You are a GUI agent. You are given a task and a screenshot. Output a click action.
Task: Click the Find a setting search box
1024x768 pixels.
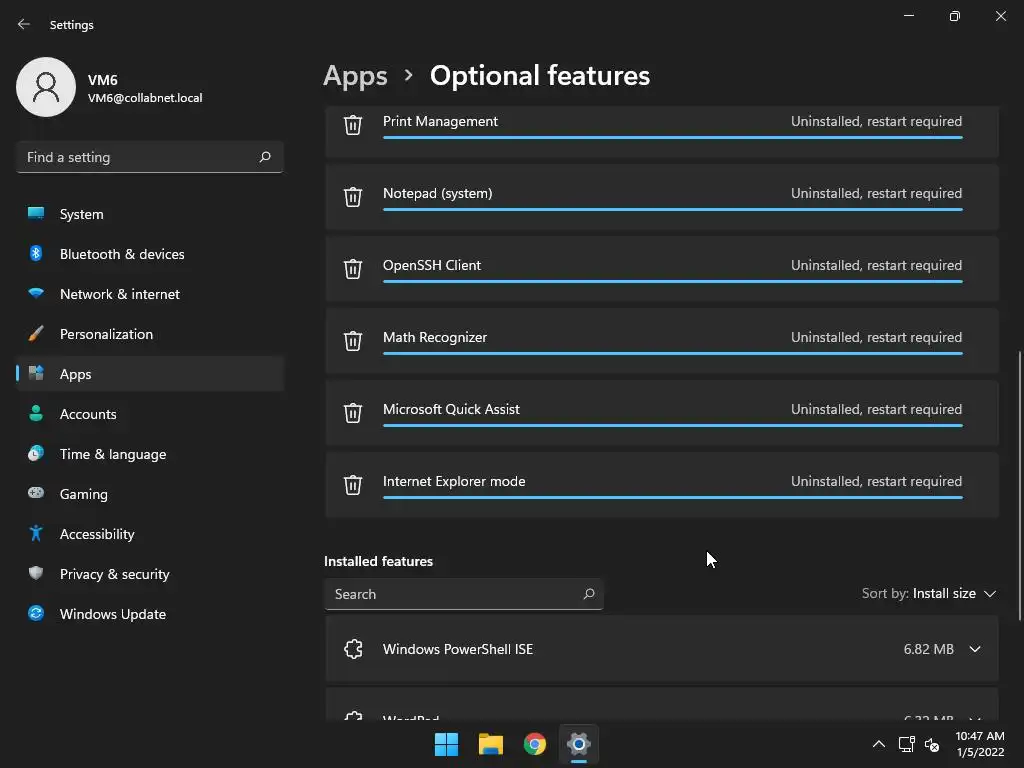click(x=140, y=157)
